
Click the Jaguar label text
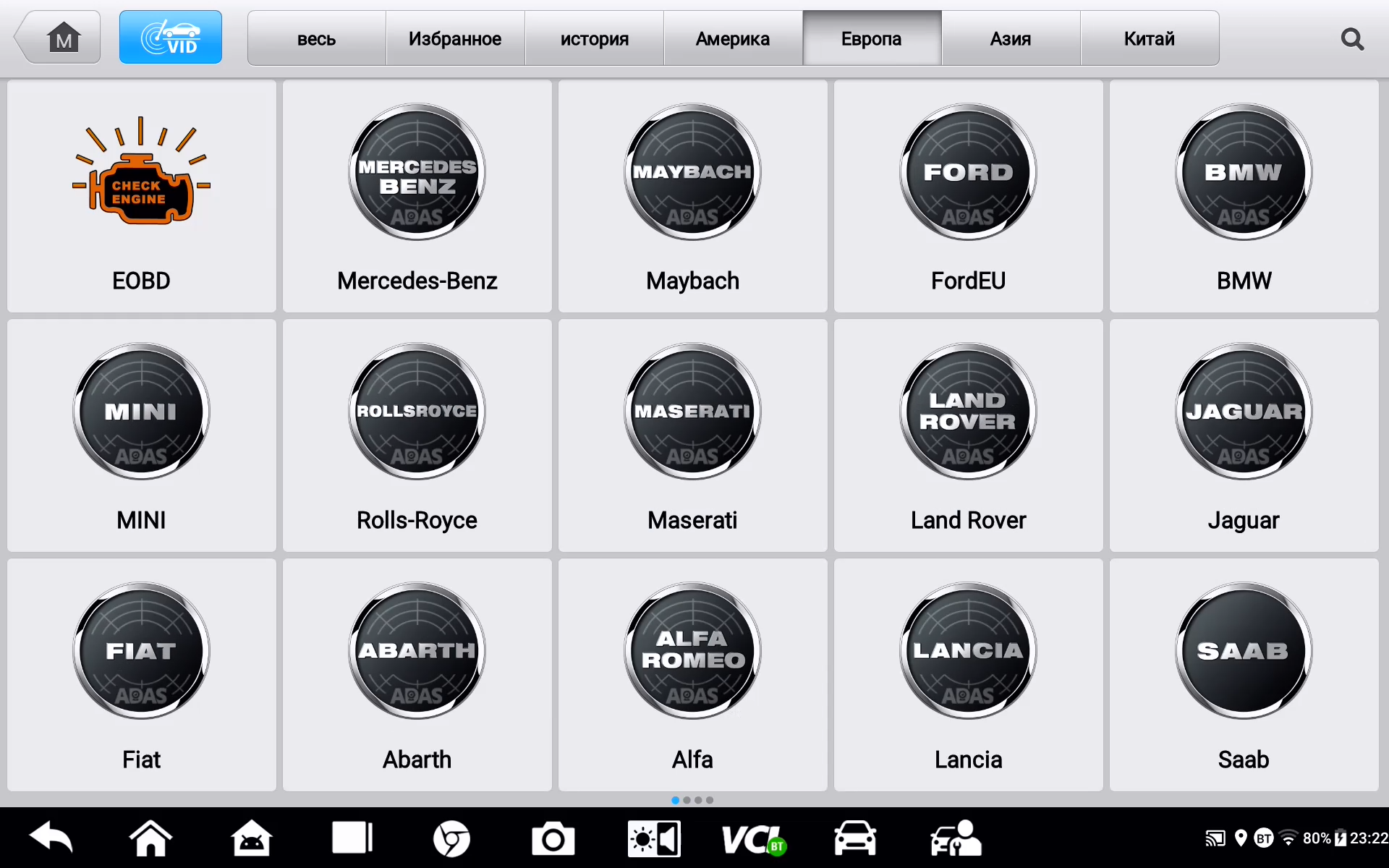tap(1244, 521)
